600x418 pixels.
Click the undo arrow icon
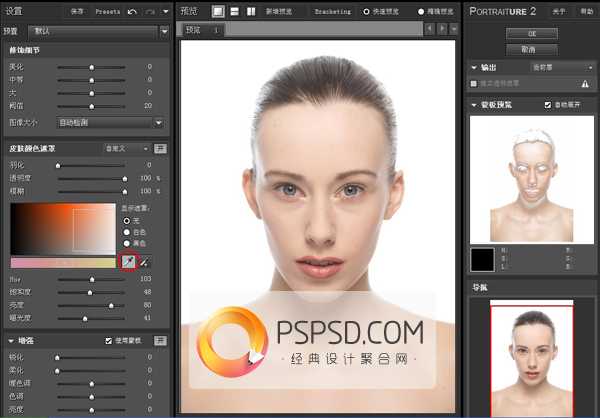(x=133, y=11)
